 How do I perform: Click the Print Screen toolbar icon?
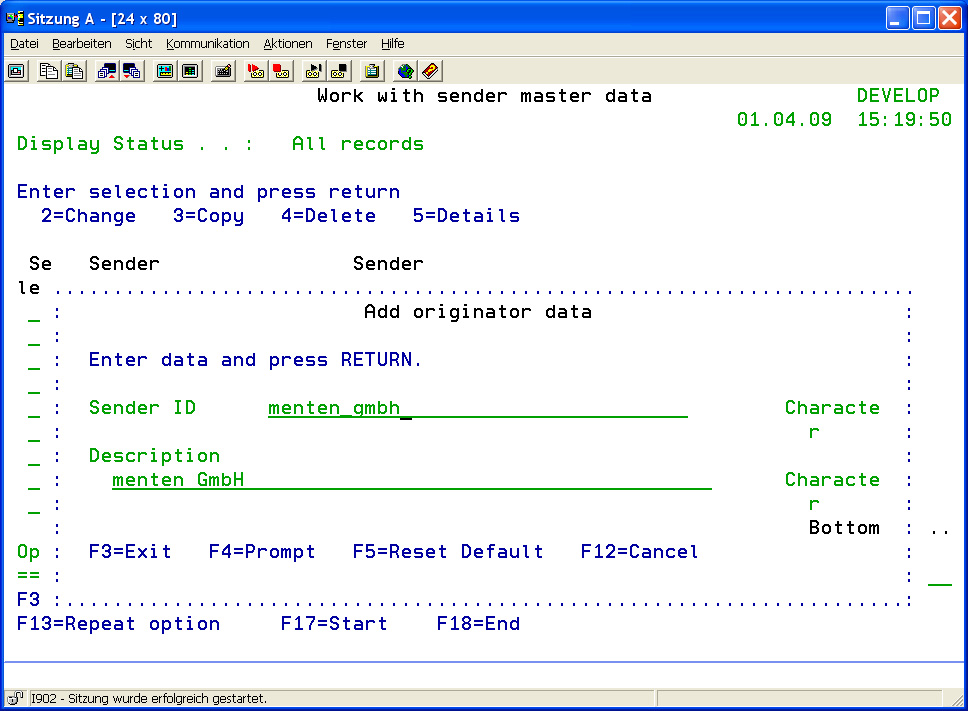point(17,71)
